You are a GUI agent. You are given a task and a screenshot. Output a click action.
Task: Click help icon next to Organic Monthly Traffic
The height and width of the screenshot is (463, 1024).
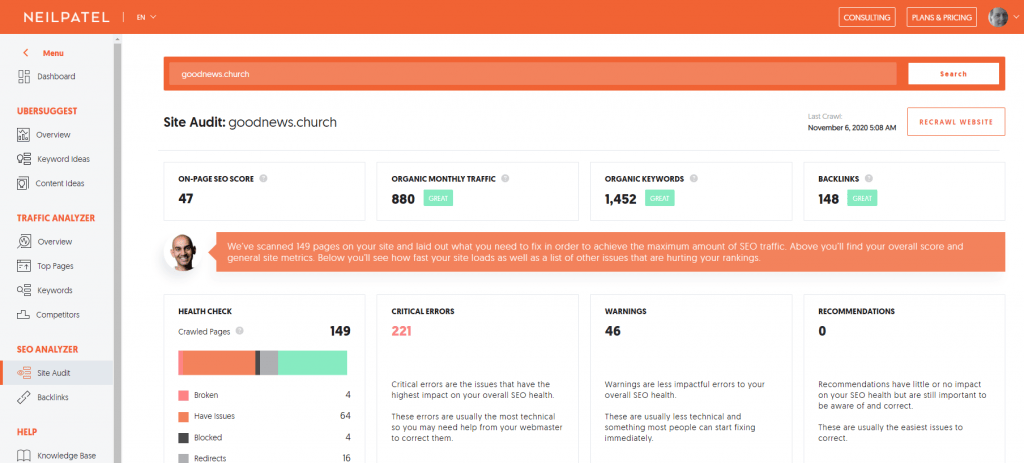[505, 178]
